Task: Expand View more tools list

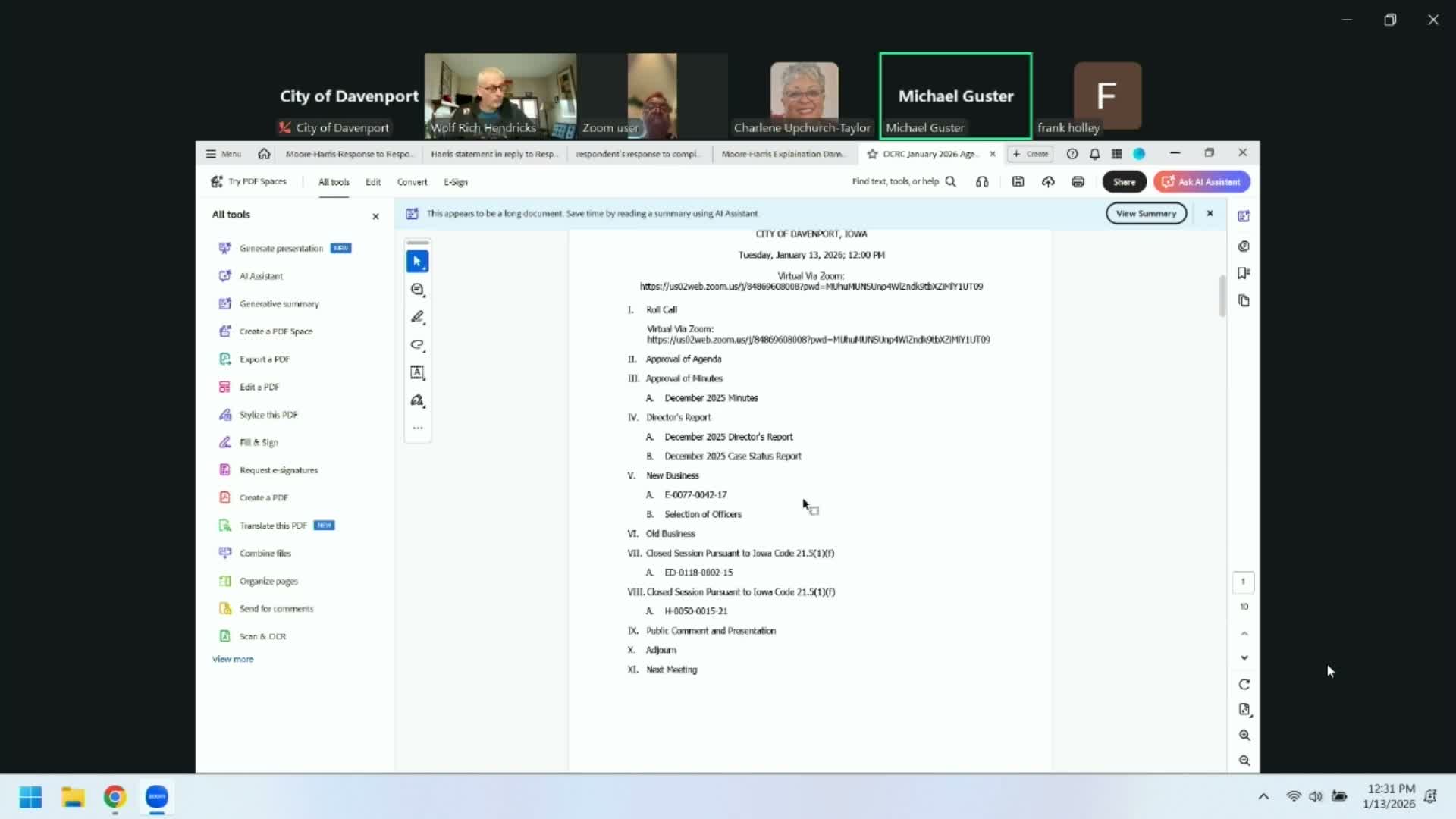Action: pyautogui.click(x=233, y=659)
